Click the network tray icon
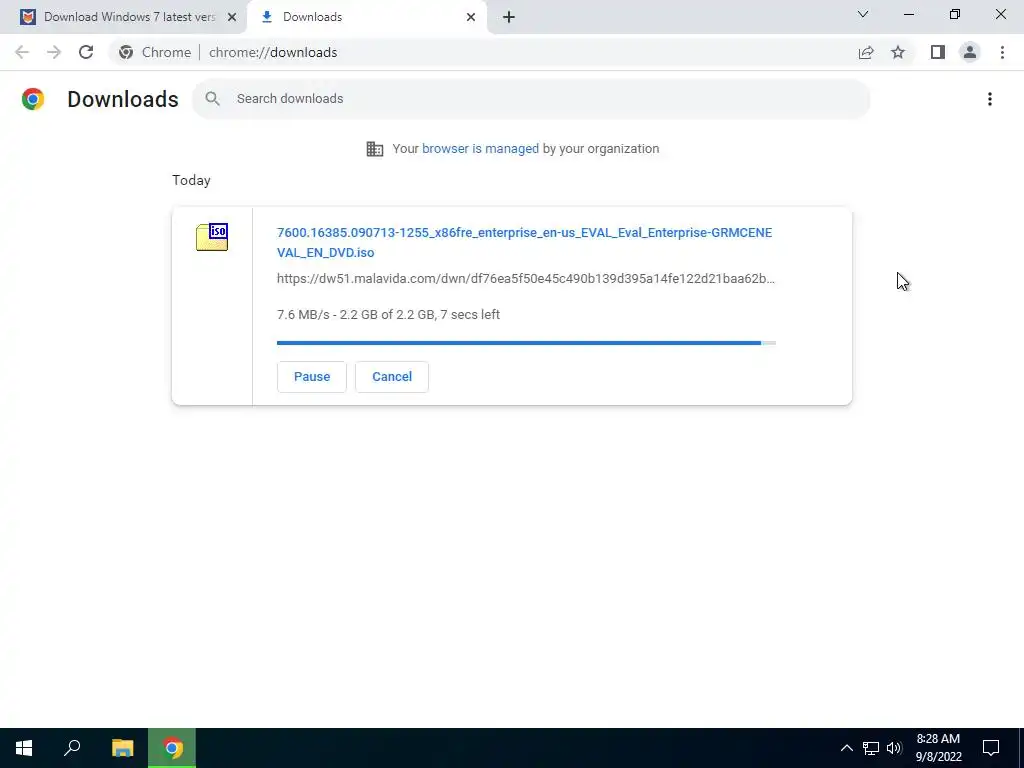1024x768 pixels. pos(871,748)
